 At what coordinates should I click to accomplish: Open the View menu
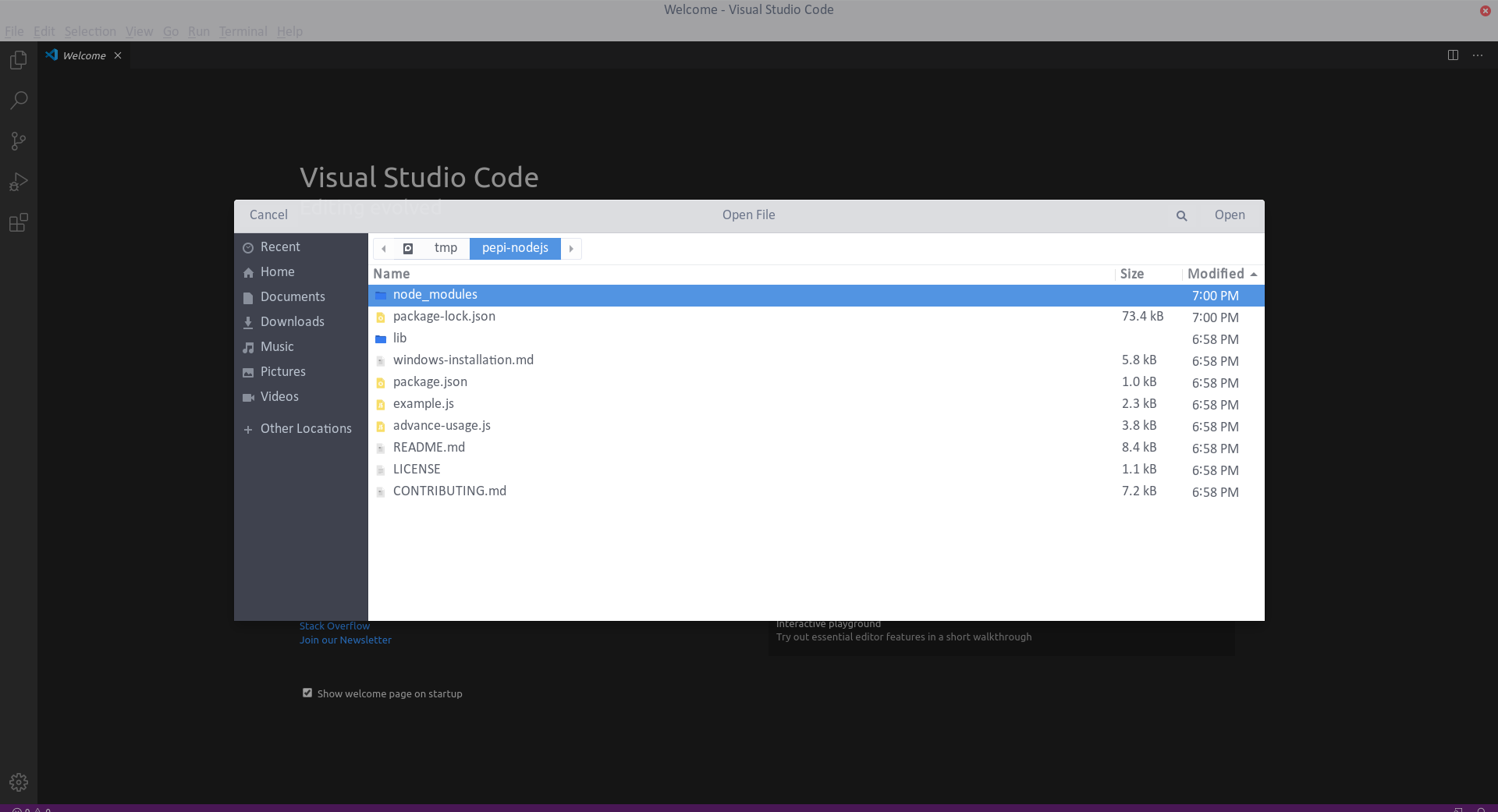pyautogui.click(x=139, y=31)
